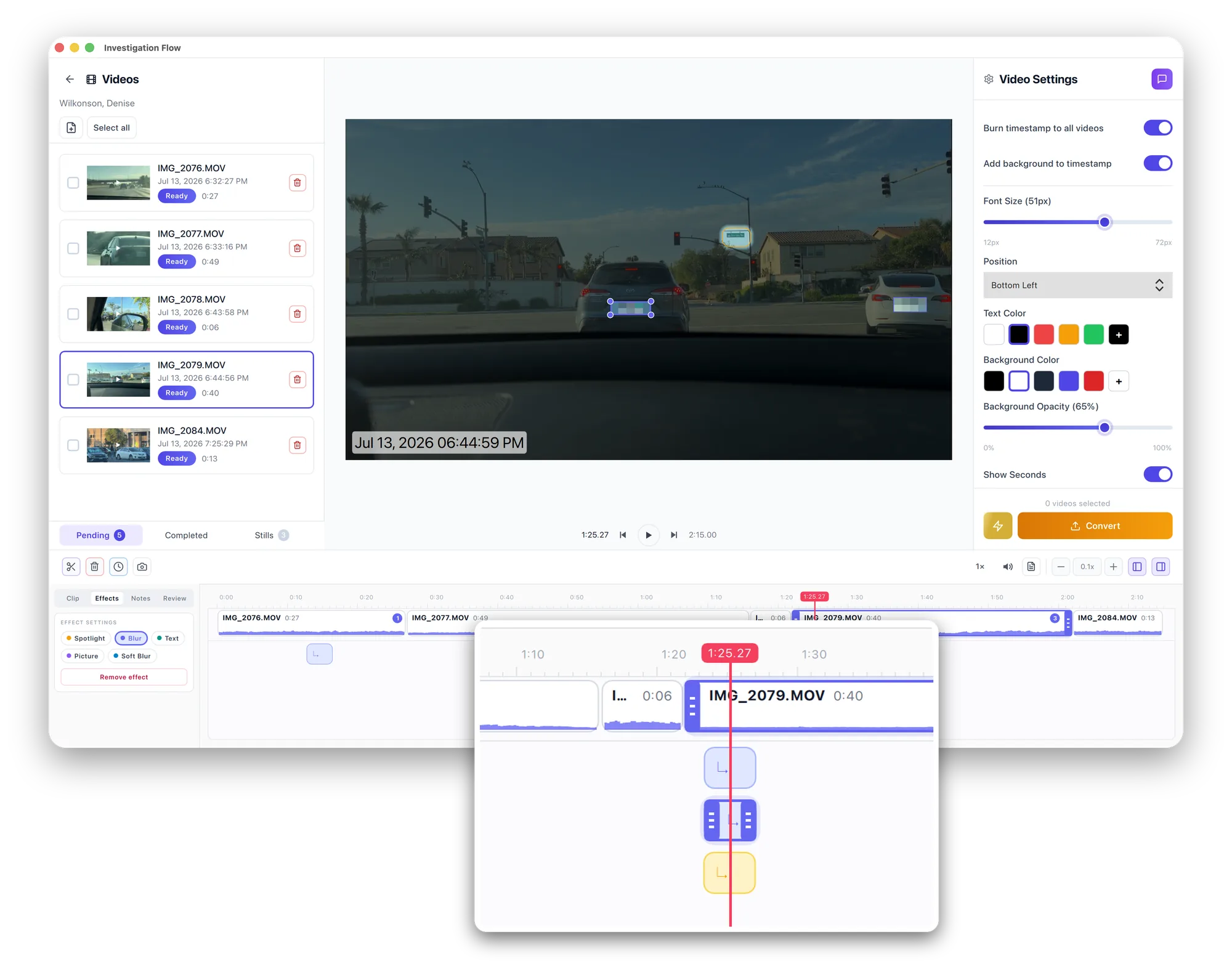
Task: Pick the green text color swatch
Action: click(x=1093, y=334)
